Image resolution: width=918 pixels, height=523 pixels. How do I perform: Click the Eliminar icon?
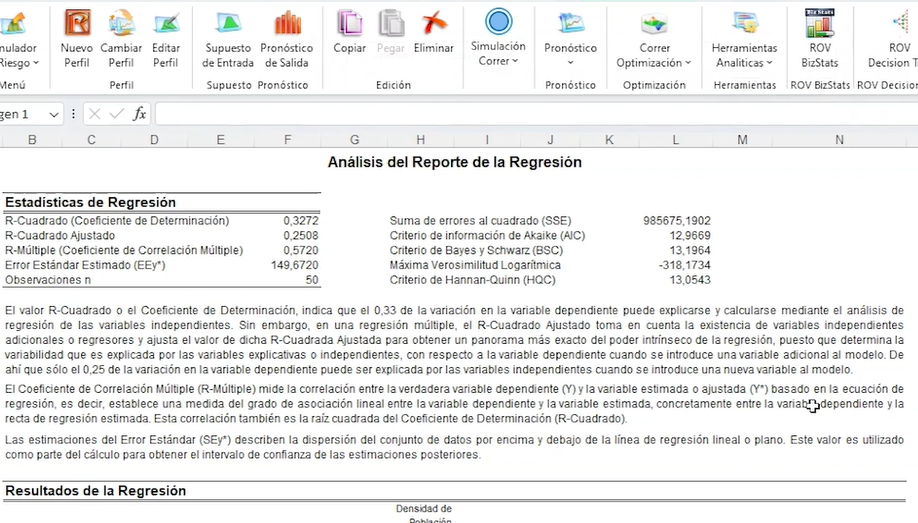click(434, 23)
